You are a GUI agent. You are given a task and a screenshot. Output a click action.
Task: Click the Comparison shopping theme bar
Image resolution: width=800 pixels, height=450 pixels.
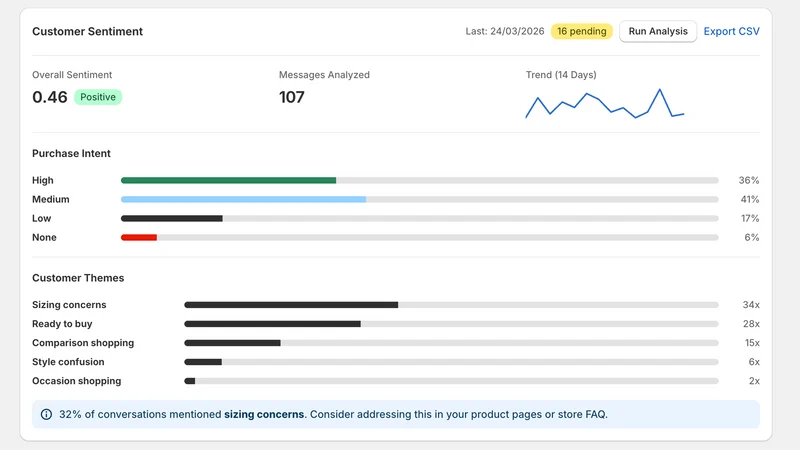tap(451, 343)
